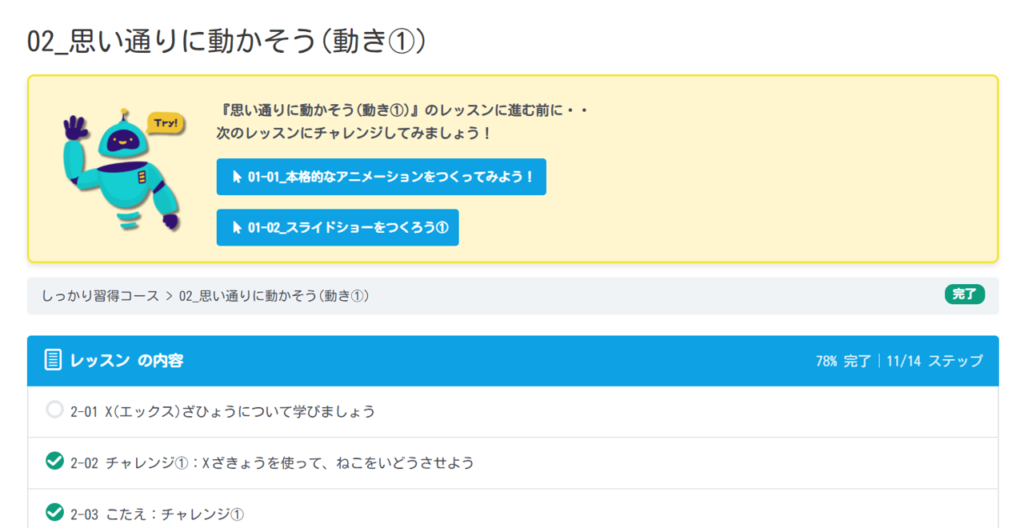1024x528 pixels.
Task: Click the lesson contents document icon
Action: click(53, 360)
